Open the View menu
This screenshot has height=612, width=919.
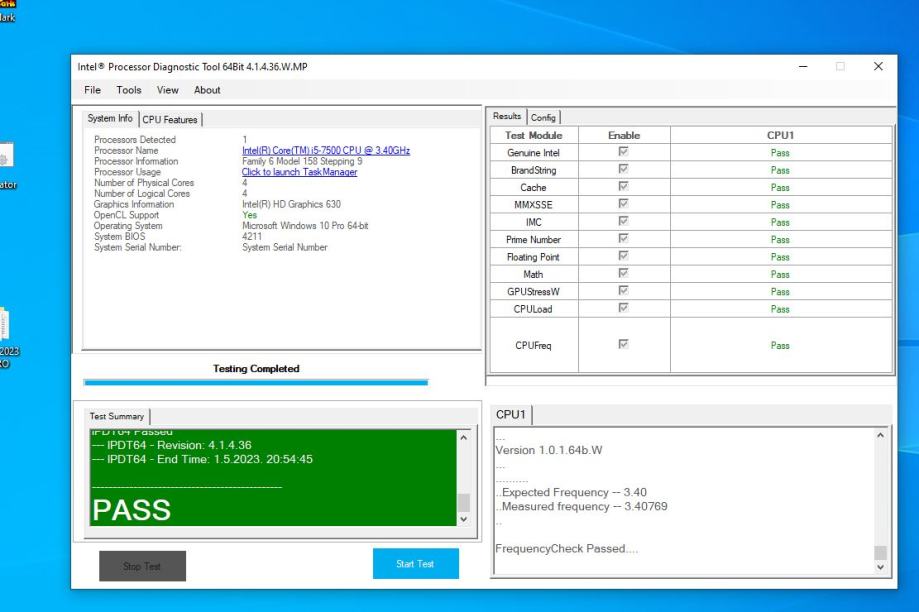tap(167, 90)
